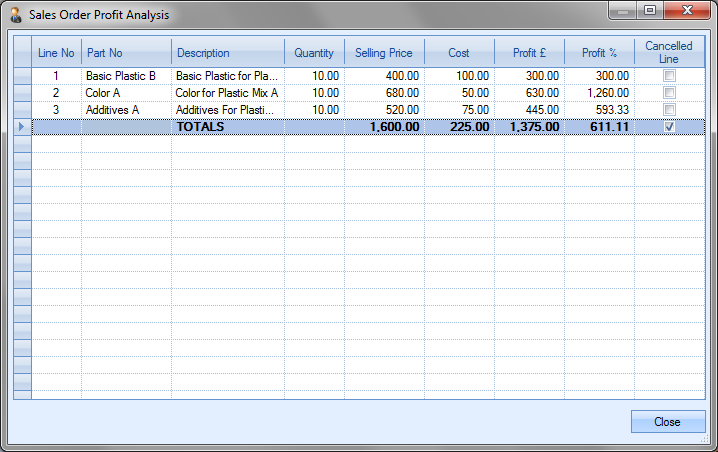This screenshot has height=452, width=718.
Task: Sort by the Line No column header
Action: (x=56, y=53)
